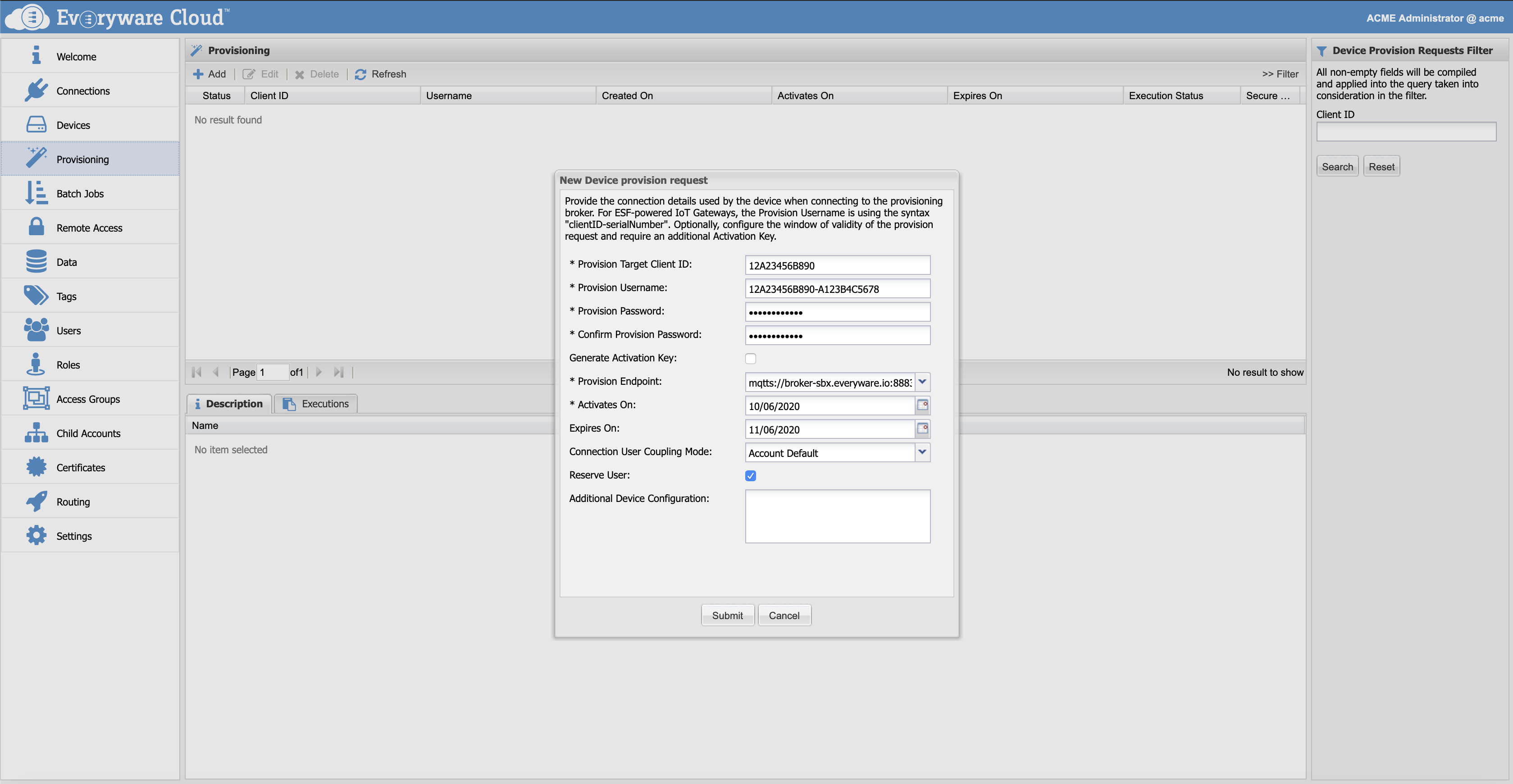Submit the new provision request
Viewport: 1513px width, 784px height.
click(727, 615)
